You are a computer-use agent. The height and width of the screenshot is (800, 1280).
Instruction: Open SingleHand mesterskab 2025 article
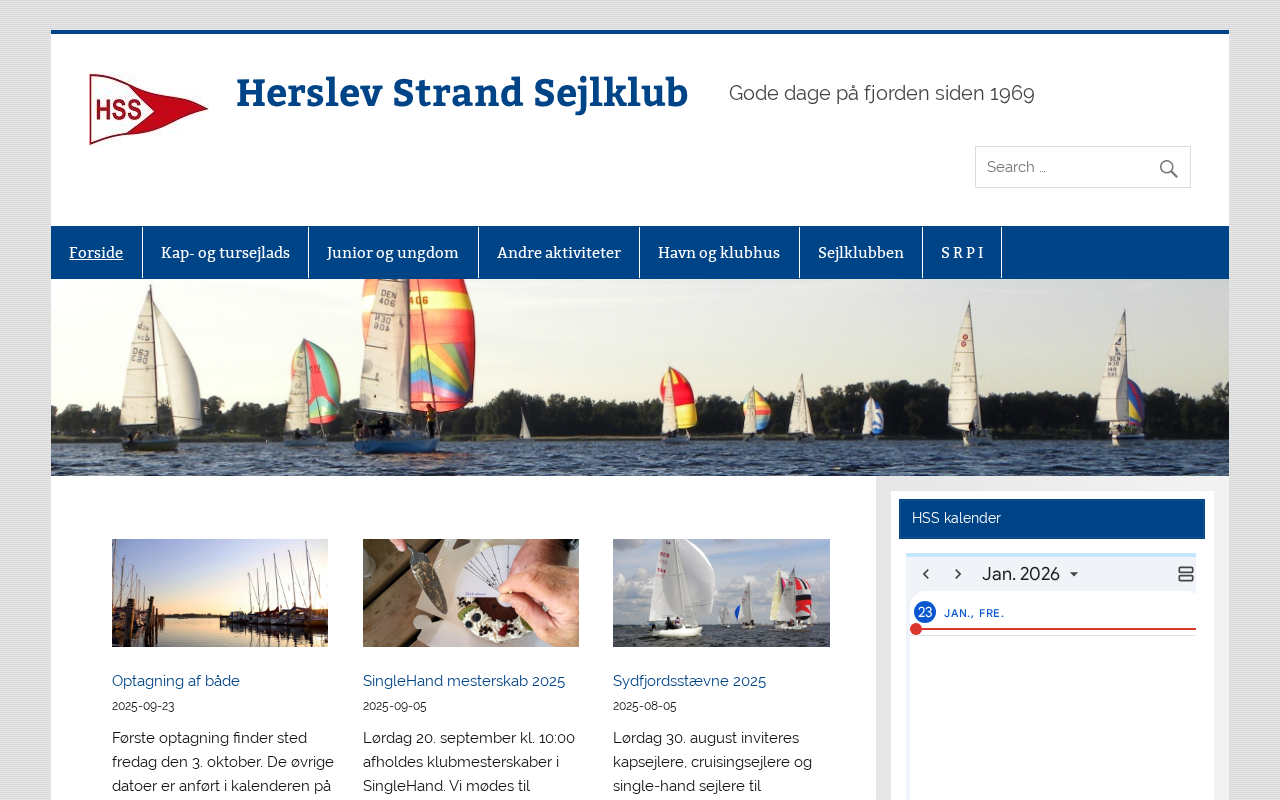pos(464,681)
